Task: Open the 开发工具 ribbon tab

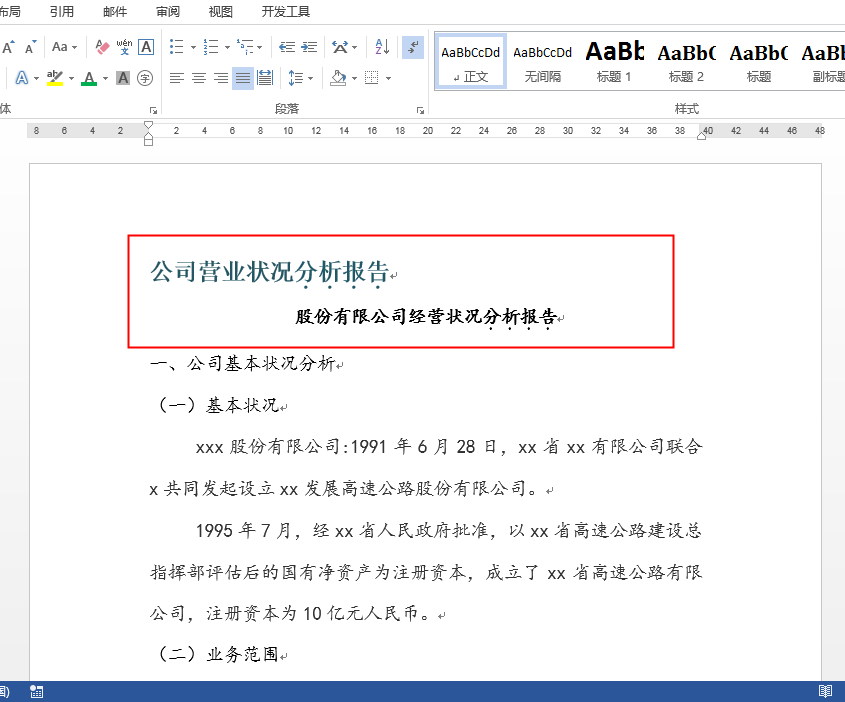Action: tap(286, 11)
